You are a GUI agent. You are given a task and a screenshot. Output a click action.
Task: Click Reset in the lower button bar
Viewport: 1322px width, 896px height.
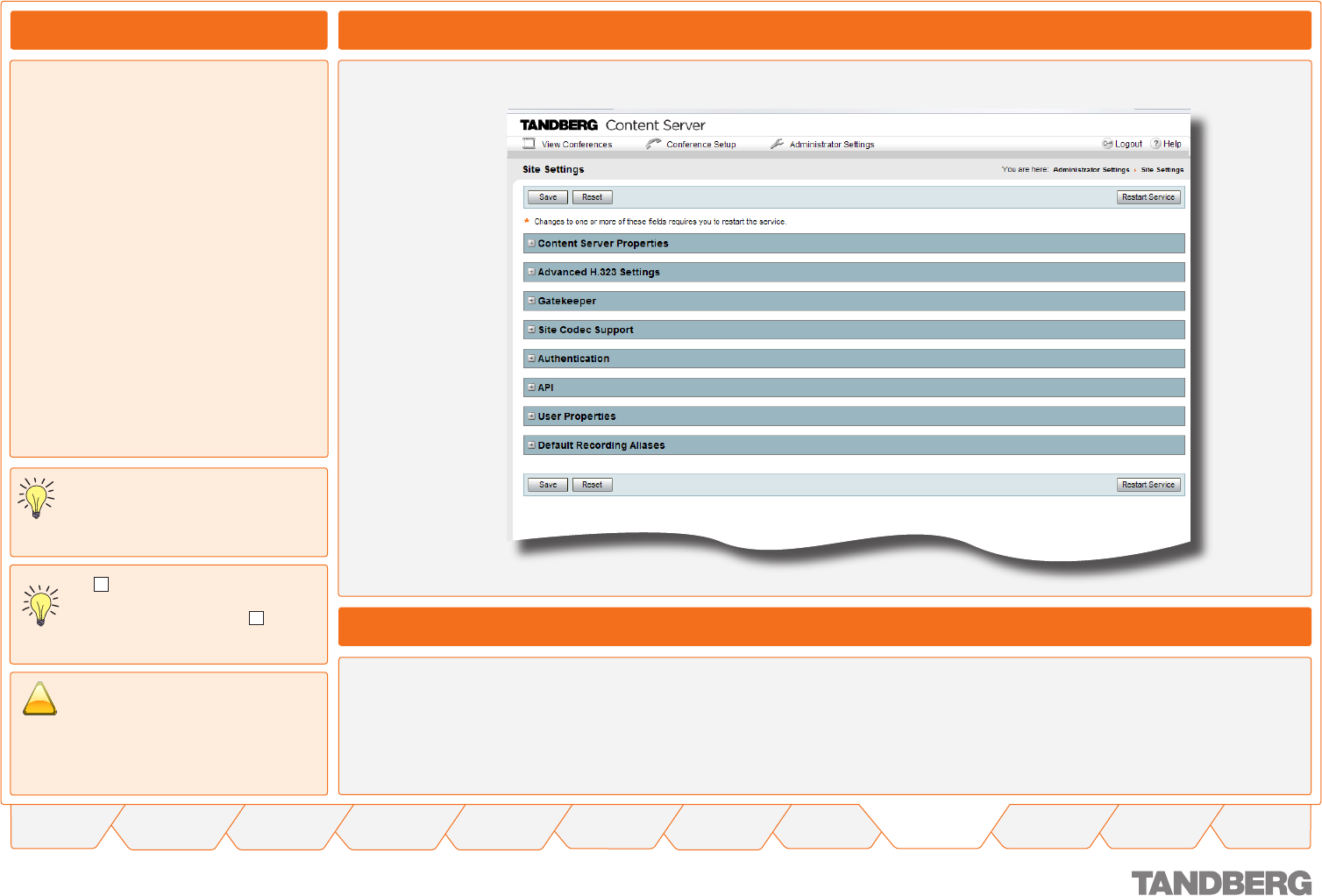coord(593,485)
